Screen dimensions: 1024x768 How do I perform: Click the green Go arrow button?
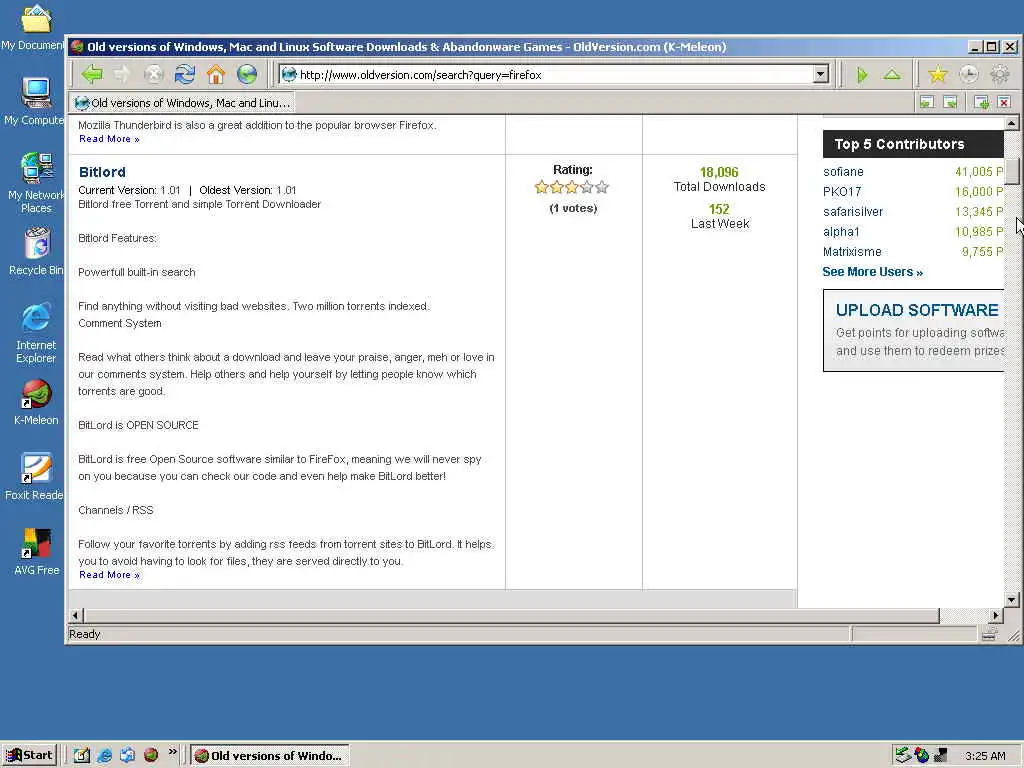(x=862, y=74)
